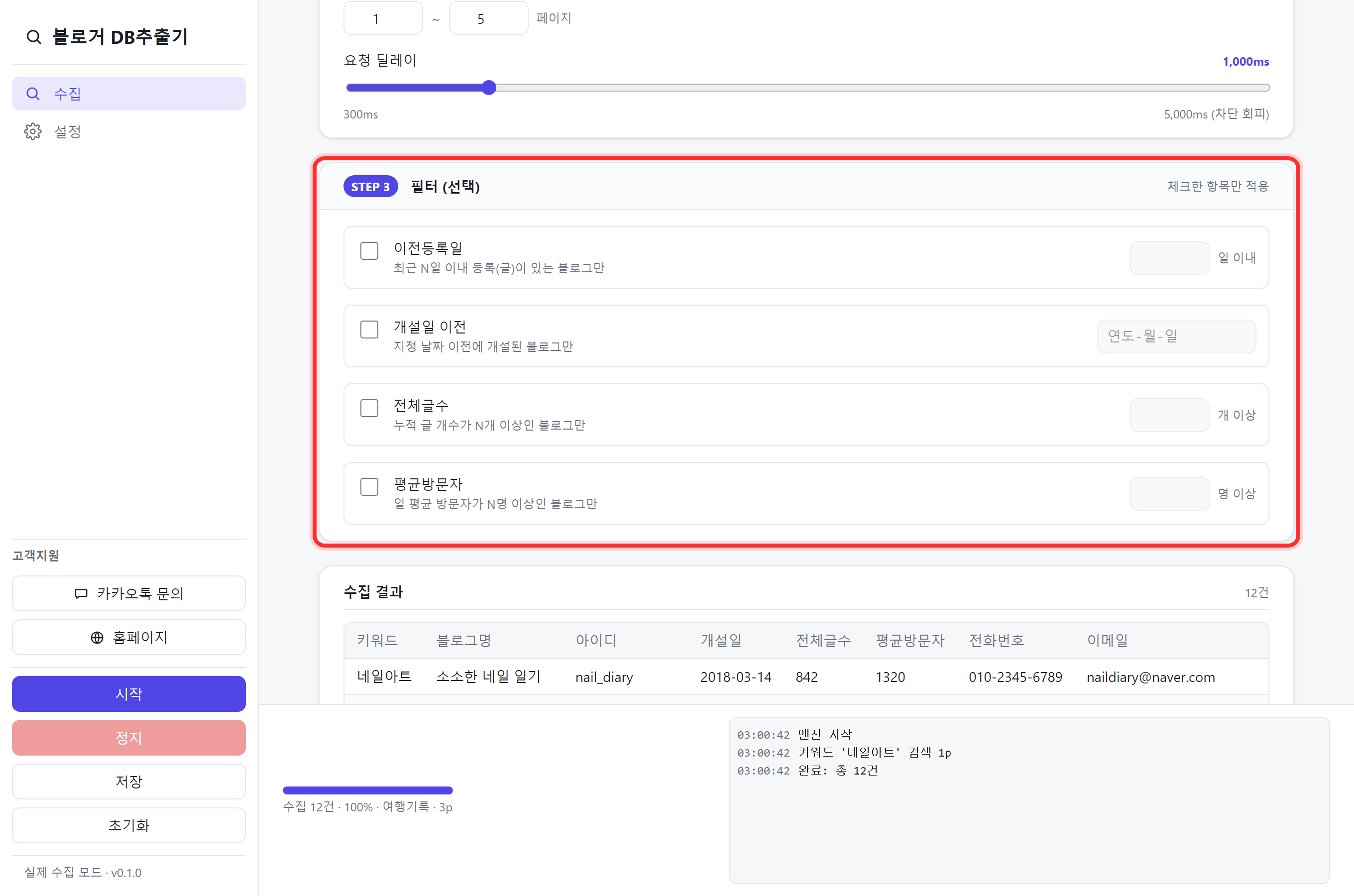The height and width of the screenshot is (896, 1354).
Task: Open 카카오톡 문의 support button
Action: click(x=129, y=594)
